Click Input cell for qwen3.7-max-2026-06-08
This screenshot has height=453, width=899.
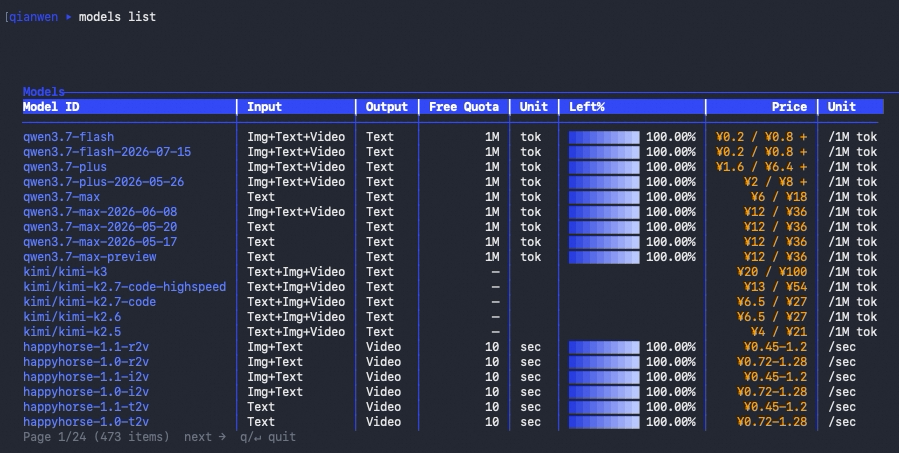tap(296, 212)
